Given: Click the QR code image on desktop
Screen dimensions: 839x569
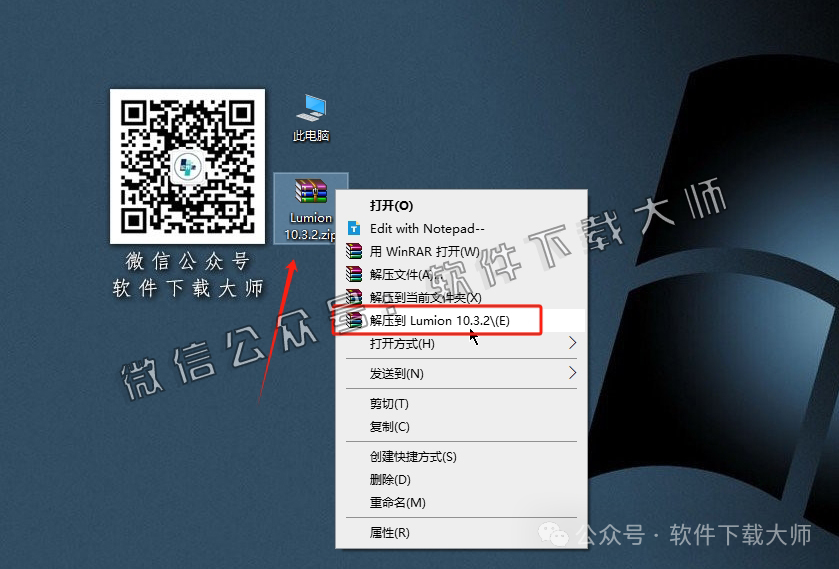Looking at the screenshot, I should [187, 166].
